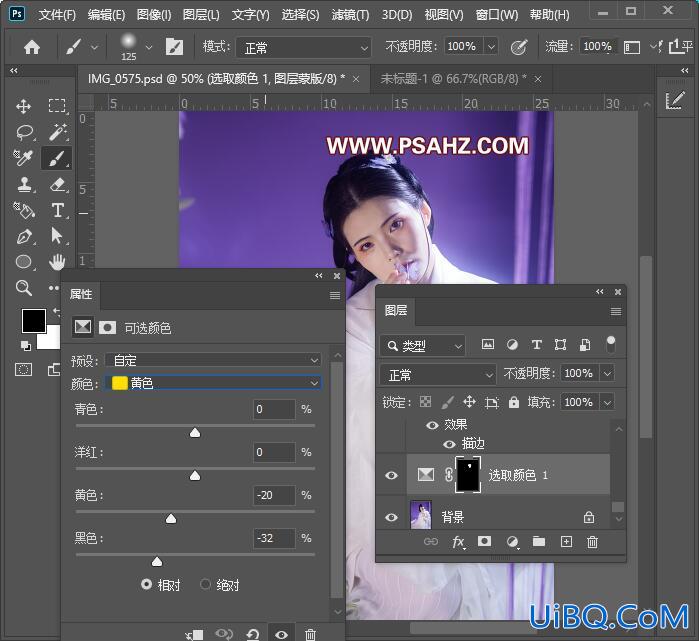699x641 pixels.
Task: Filter layers by type layer icon
Action: point(537,344)
